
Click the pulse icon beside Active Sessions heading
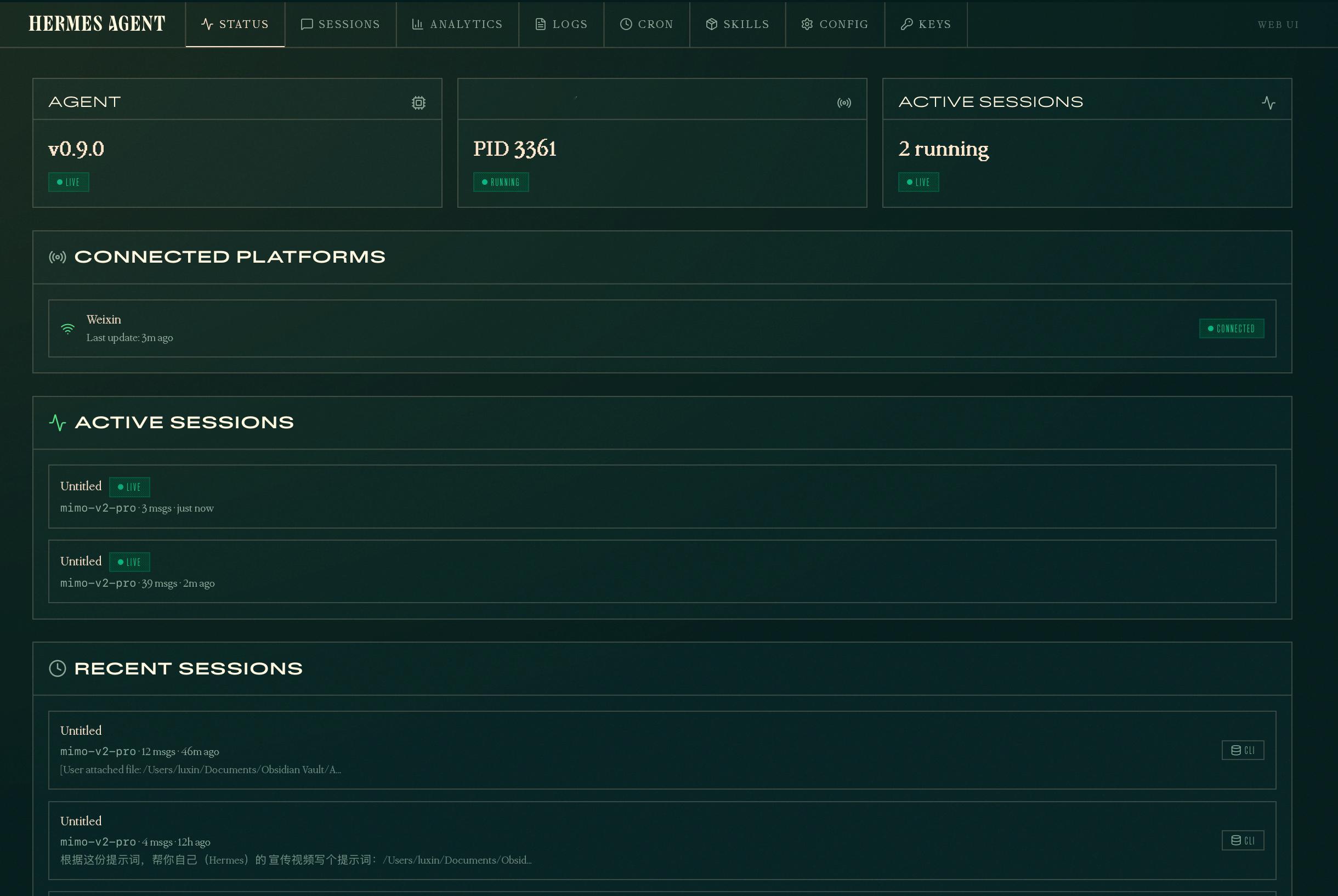(58, 422)
